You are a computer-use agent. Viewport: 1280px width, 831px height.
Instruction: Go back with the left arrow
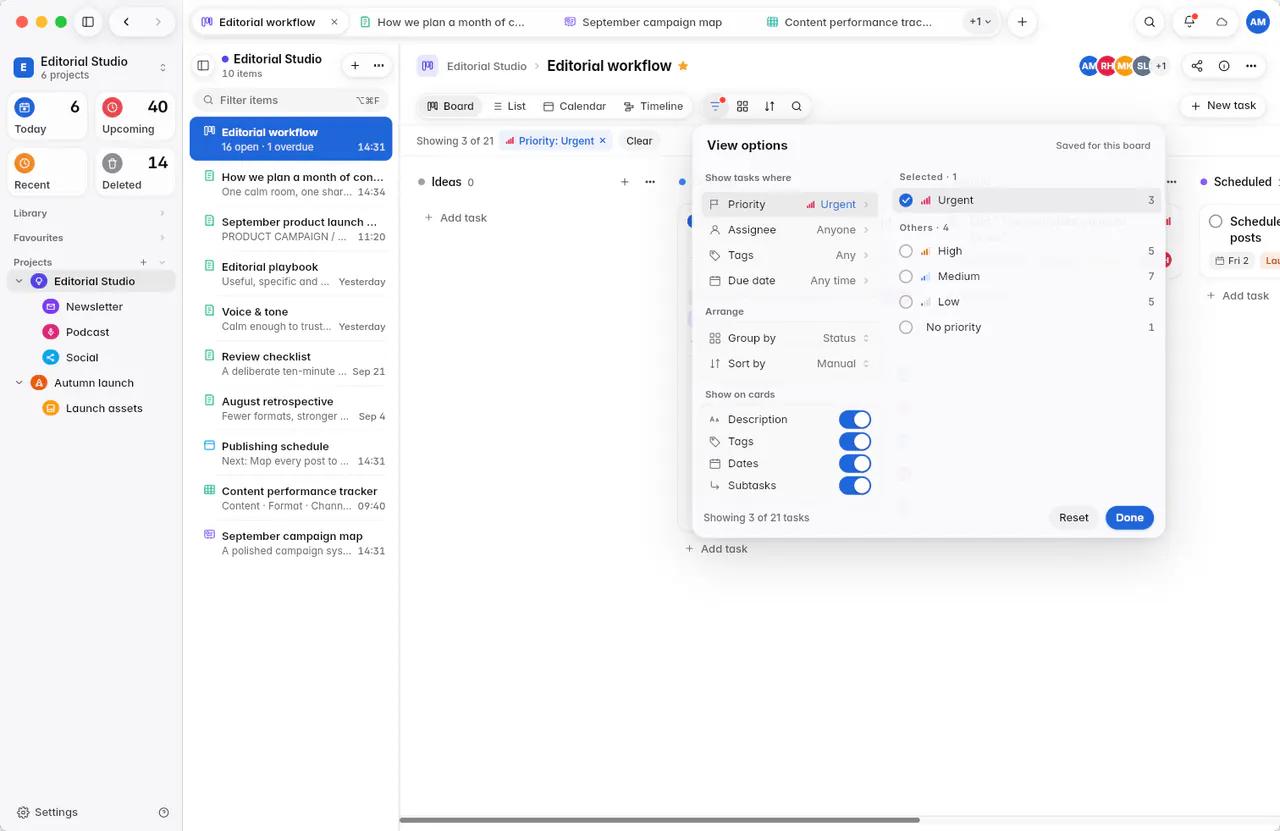click(126, 22)
